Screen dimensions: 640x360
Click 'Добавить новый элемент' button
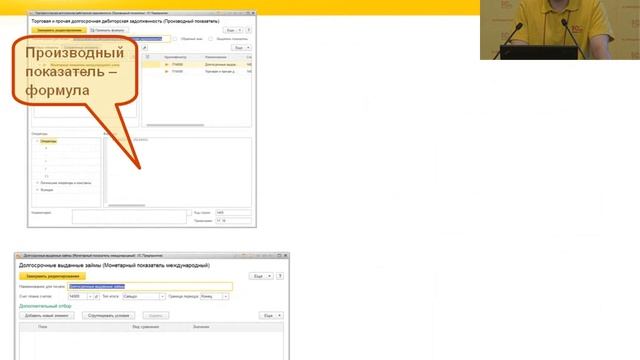click(x=47, y=316)
